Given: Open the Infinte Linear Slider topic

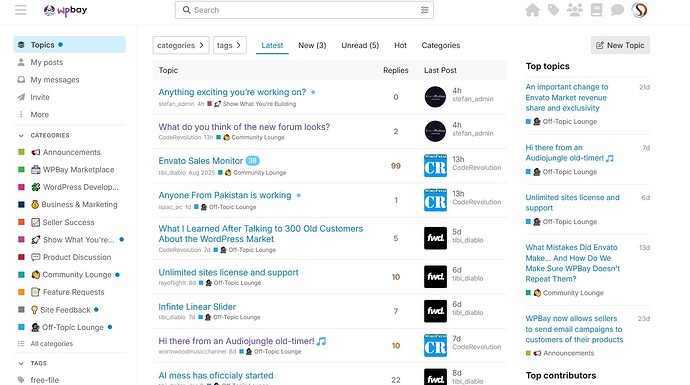Looking at the screenshot, I should click(197, 307).
